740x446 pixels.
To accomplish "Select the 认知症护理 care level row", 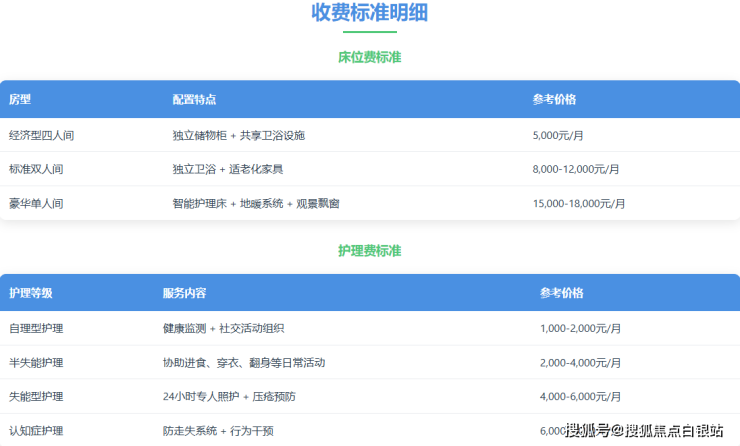I will pyautogui.click(x=36, y=431).
